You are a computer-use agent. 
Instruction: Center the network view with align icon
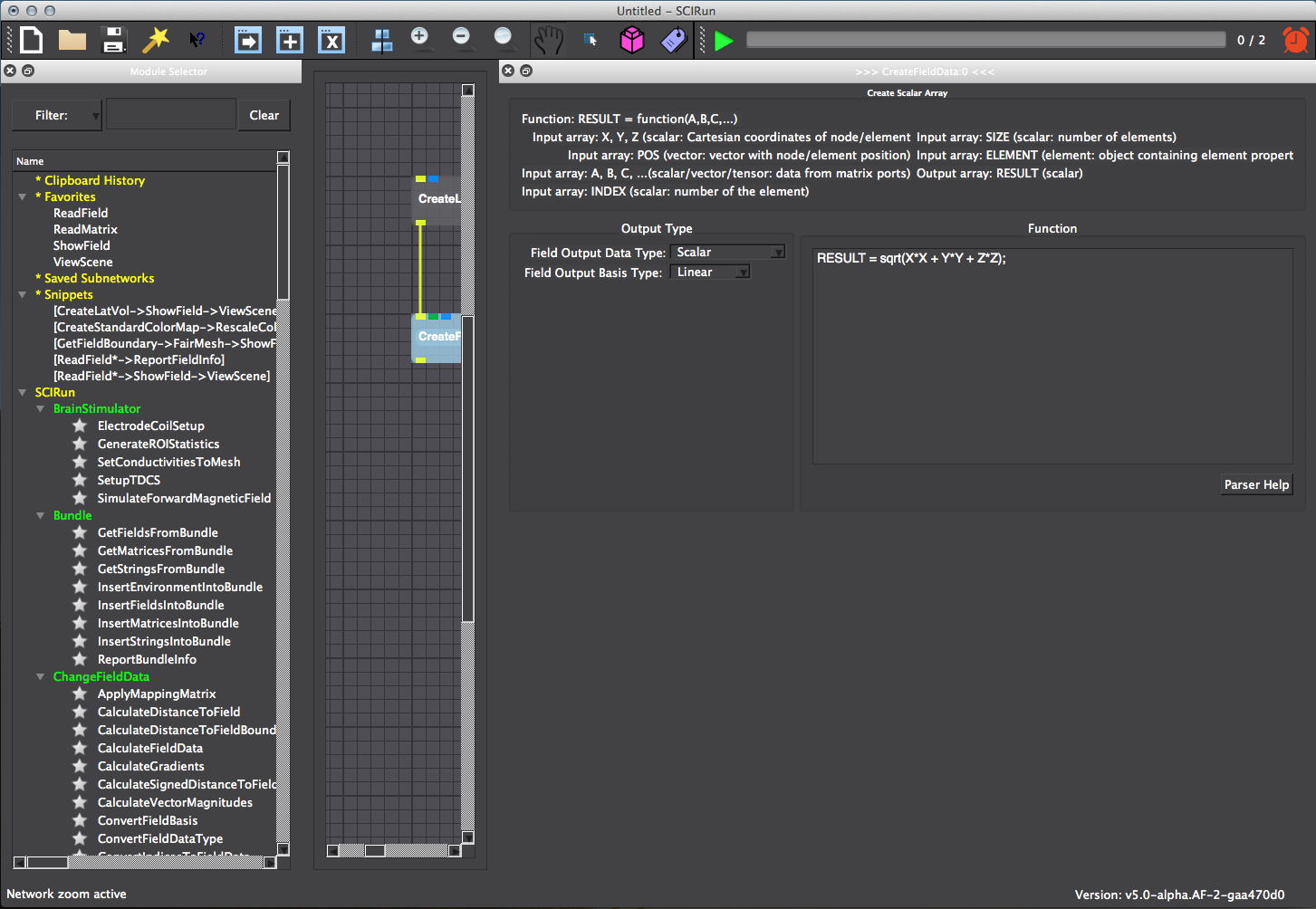[x=382, y=40]
